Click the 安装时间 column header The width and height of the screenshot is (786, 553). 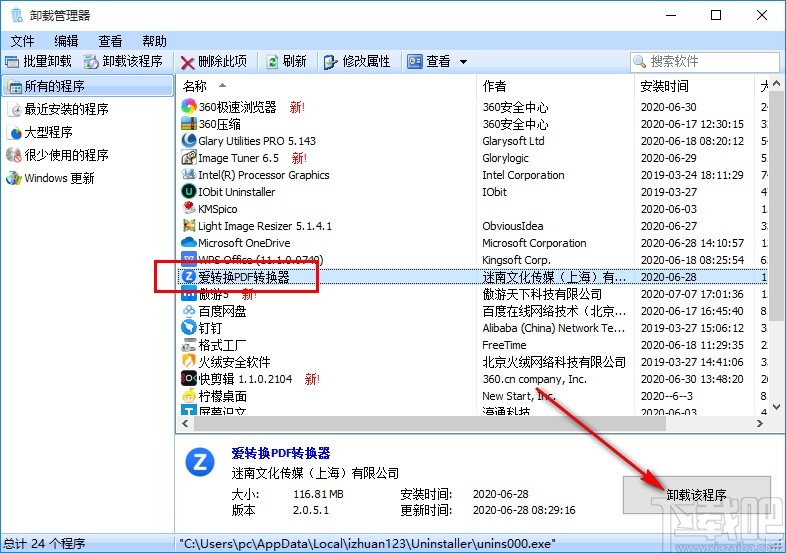pos(694,86)
